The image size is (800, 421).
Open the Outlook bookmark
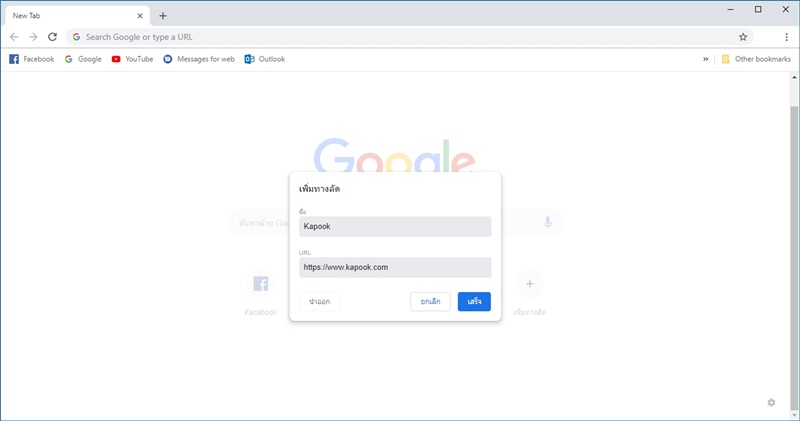click(264, 59)
